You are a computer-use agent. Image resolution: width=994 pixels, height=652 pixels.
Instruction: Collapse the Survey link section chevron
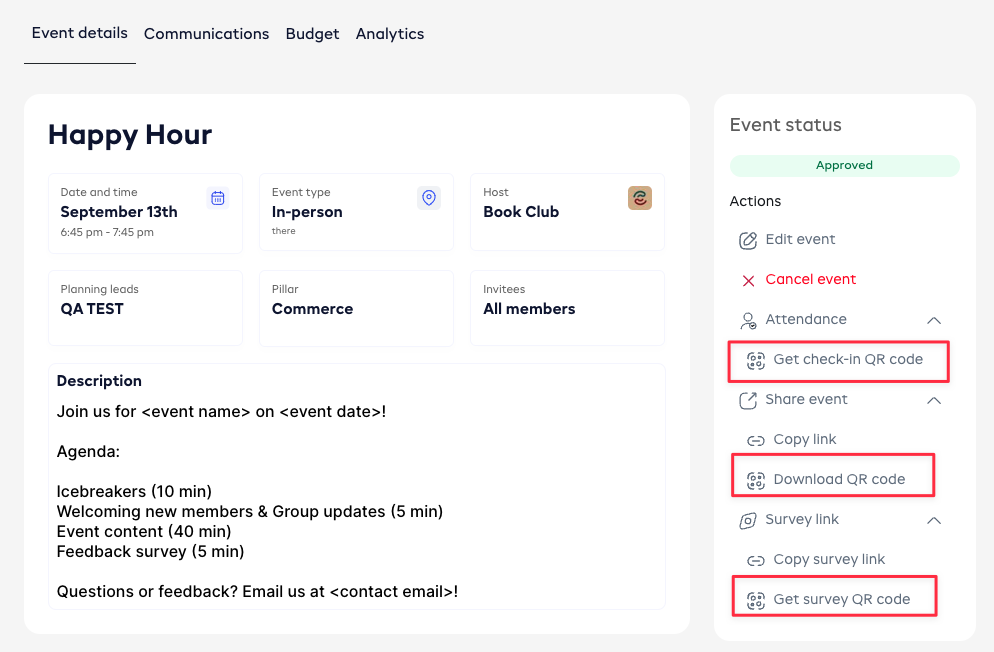pyautogui.click(x=934, y=520)
